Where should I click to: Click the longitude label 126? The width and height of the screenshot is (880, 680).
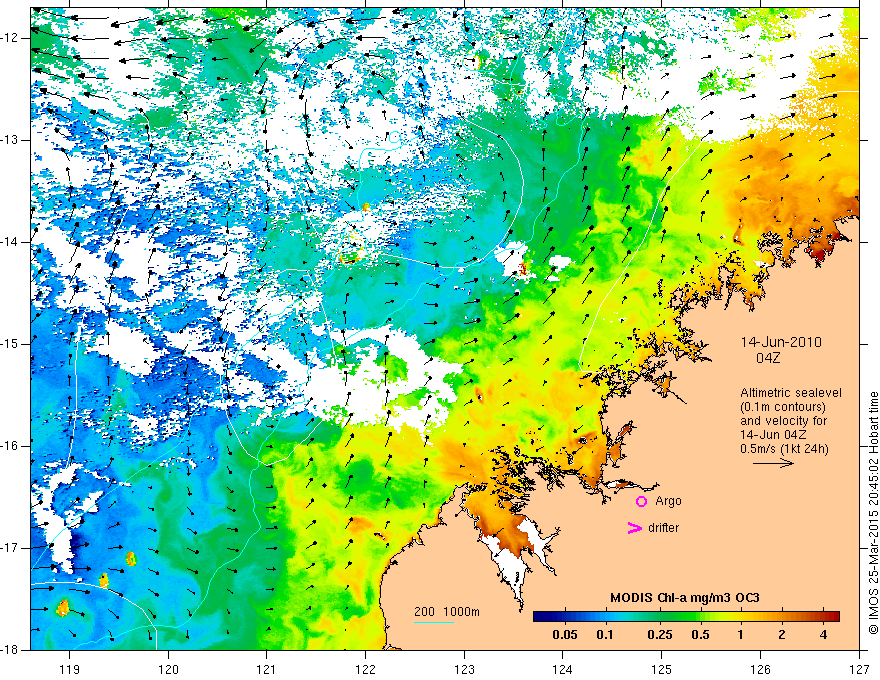click(760, 669)
